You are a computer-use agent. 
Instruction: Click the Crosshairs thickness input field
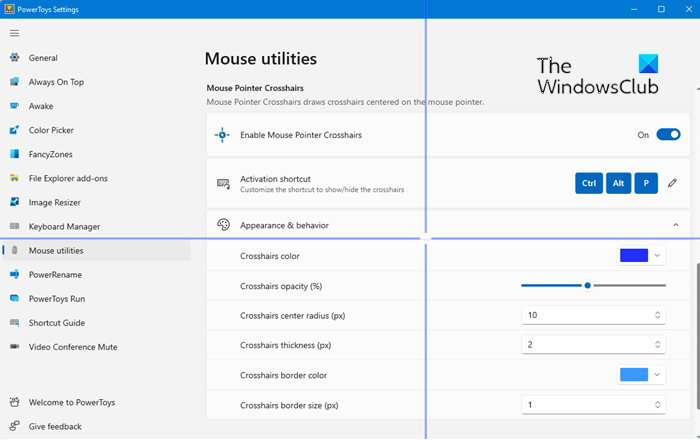(585, 345)
